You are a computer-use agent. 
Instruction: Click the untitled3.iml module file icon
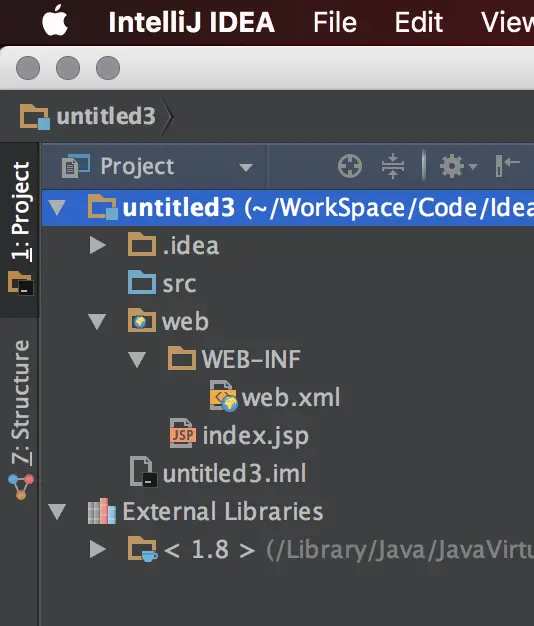[x=143, y=472]
